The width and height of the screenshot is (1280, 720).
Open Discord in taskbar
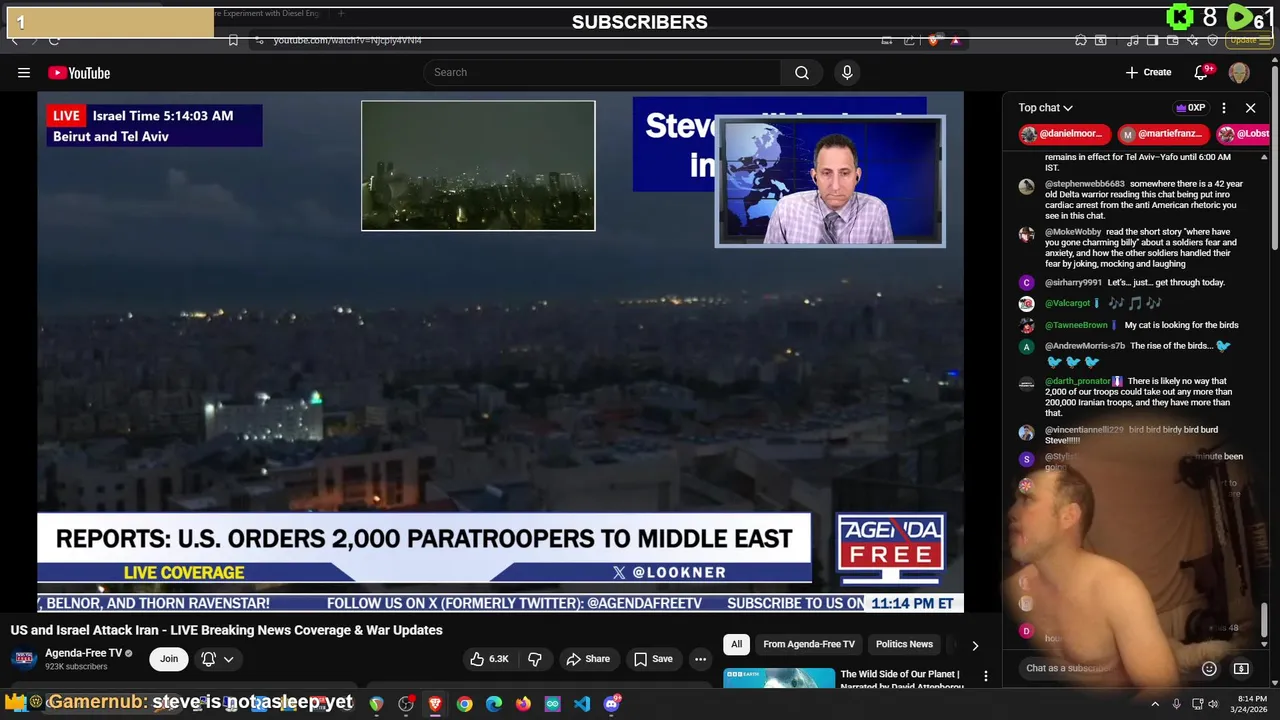click(x=611, y=704)
